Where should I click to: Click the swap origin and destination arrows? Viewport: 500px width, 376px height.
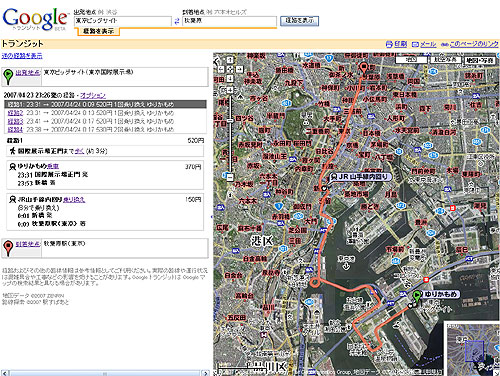pos(177,21)
